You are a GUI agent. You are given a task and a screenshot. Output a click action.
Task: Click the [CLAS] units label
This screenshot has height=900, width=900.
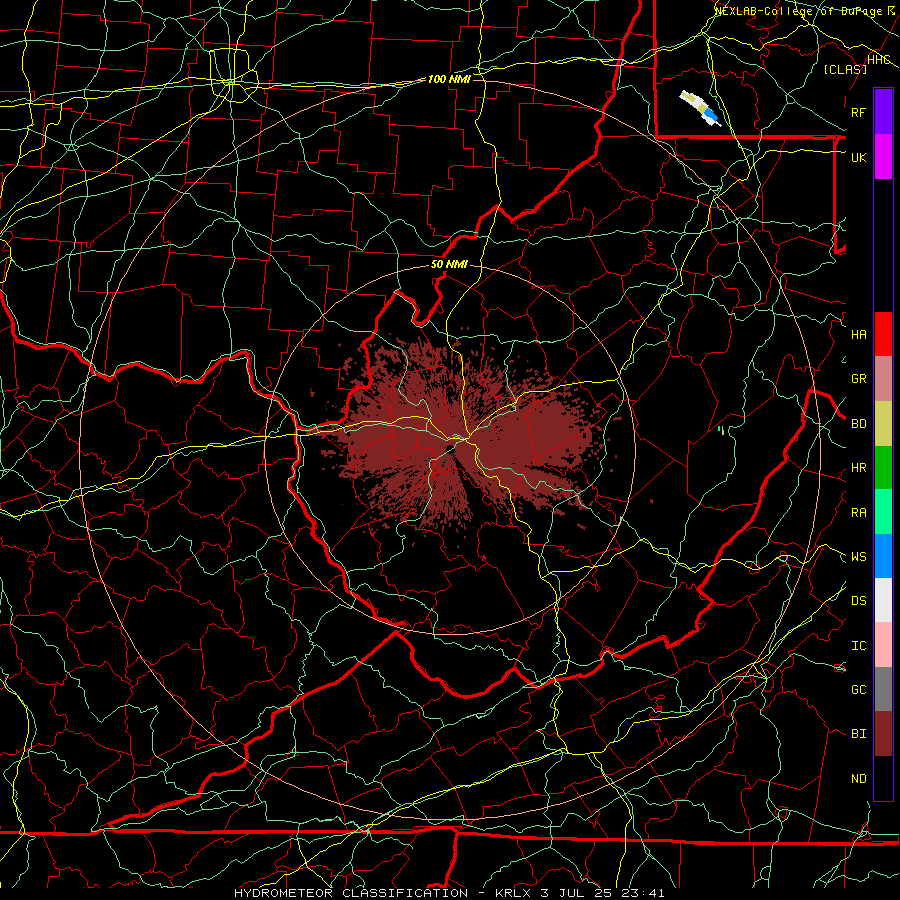tap(845, 69)
